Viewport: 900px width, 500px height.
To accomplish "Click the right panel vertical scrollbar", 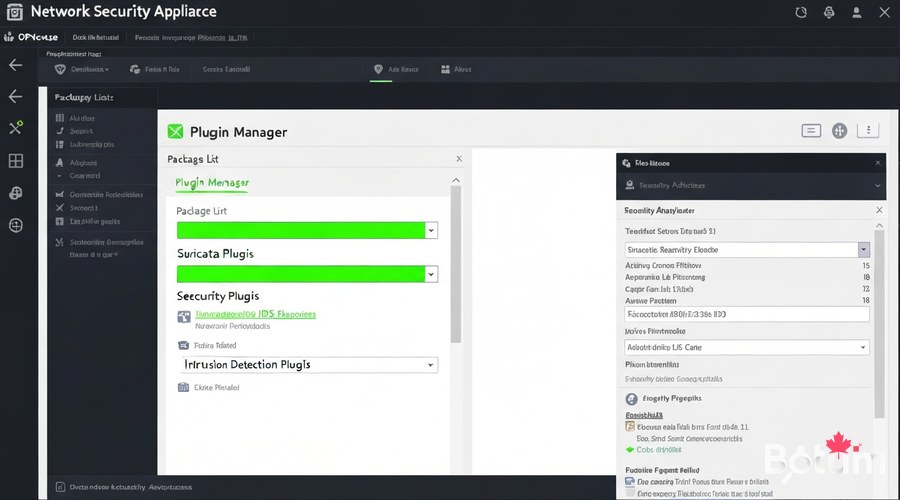I will [879, 324].
